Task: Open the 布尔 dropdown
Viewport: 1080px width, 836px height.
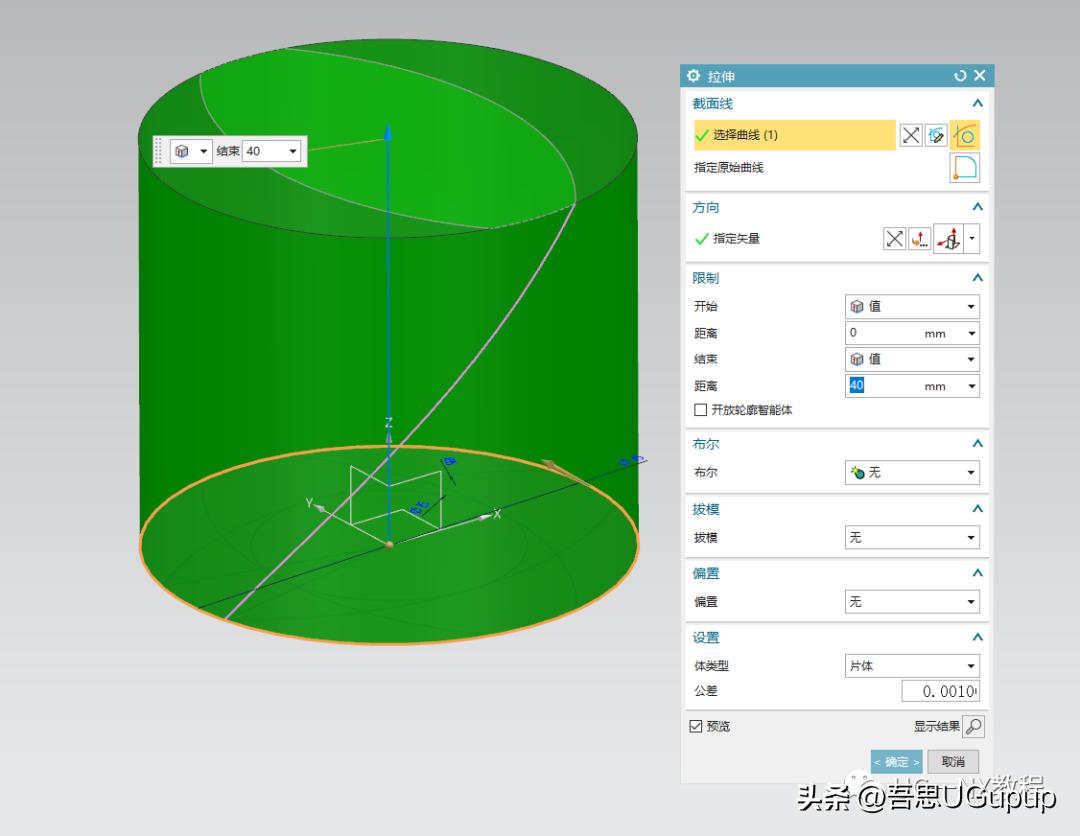Action: point(912,472)
